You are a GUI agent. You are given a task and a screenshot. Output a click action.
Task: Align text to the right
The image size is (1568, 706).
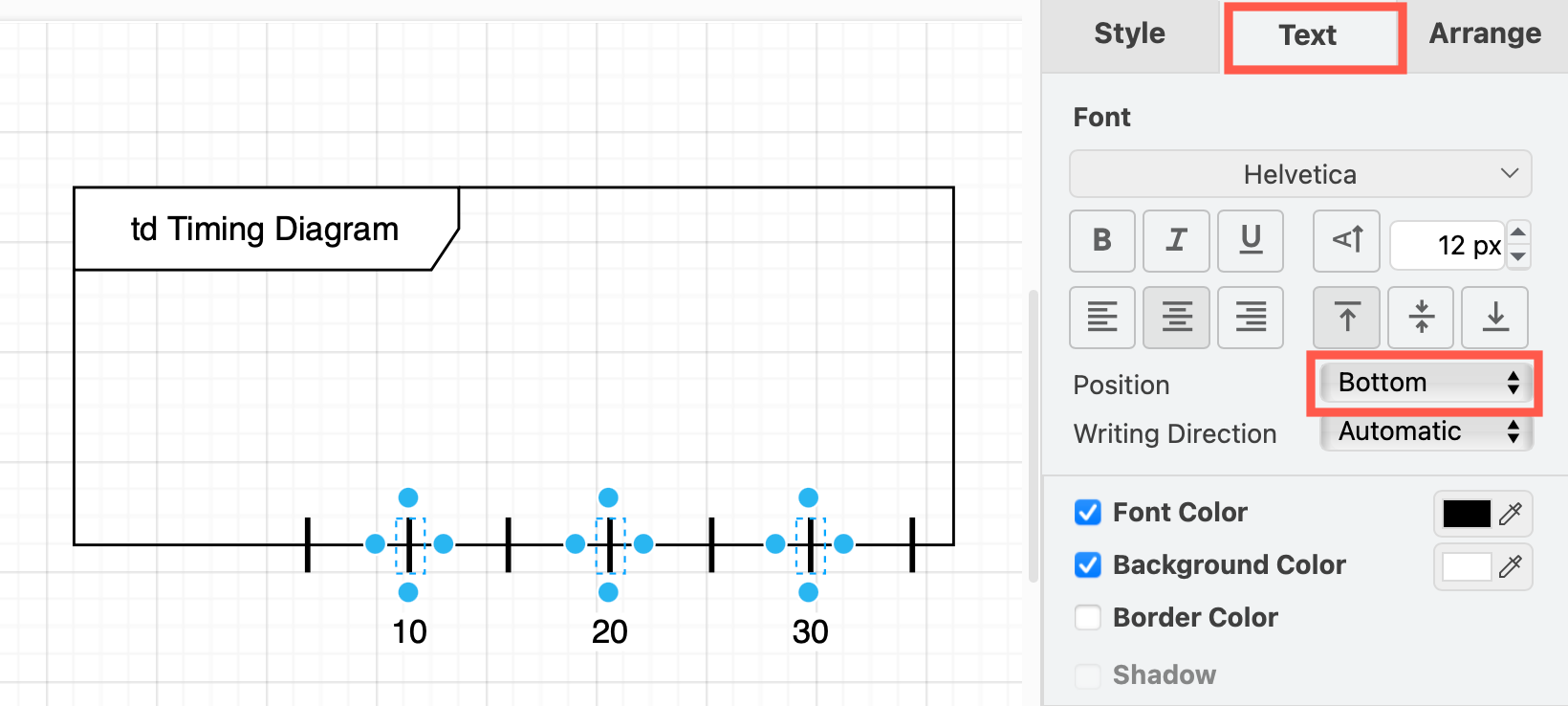click(1251, 318)
